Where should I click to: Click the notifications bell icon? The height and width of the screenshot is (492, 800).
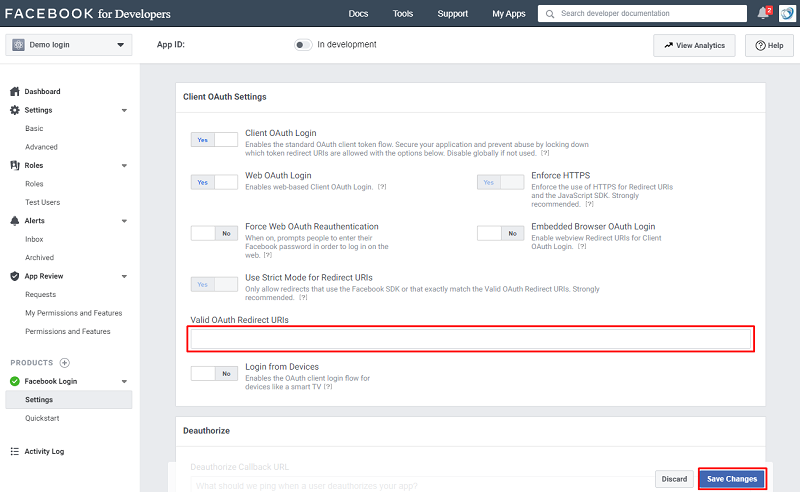[x=763, y=13]
